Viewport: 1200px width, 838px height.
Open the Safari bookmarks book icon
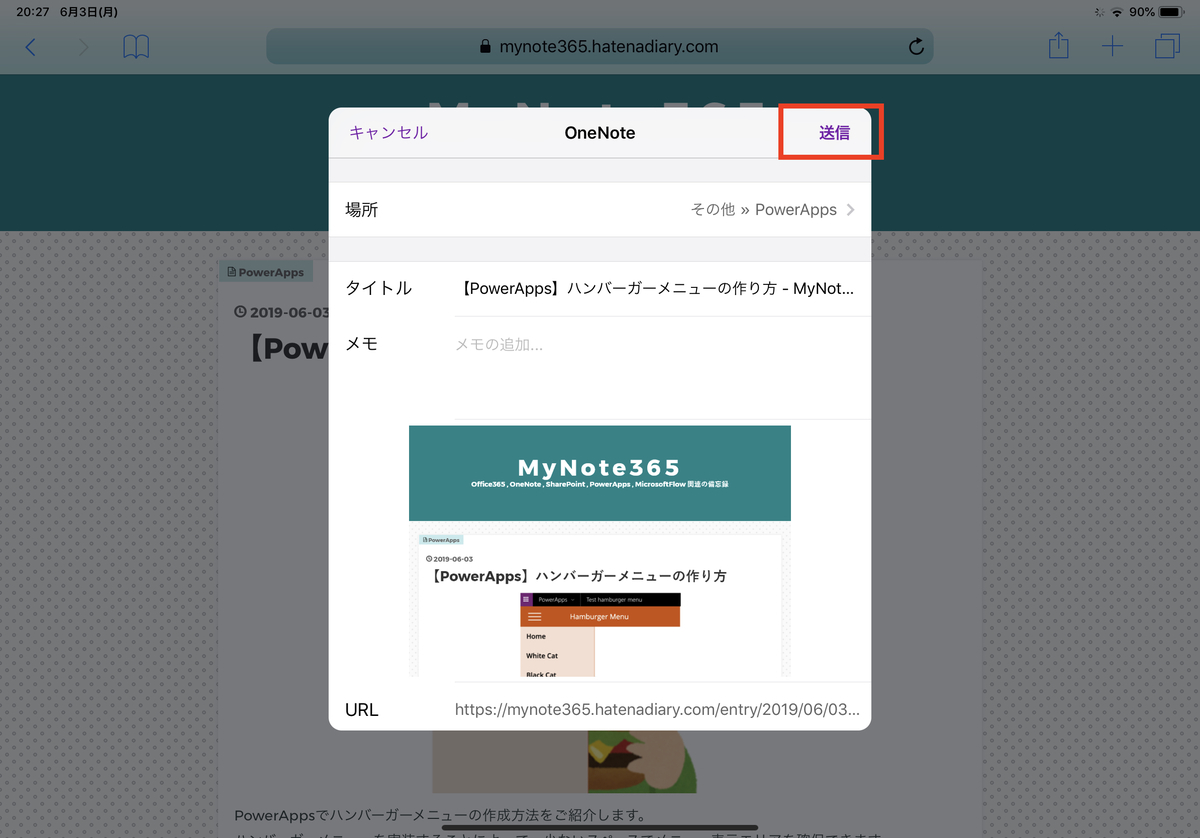tap(136, 47)
